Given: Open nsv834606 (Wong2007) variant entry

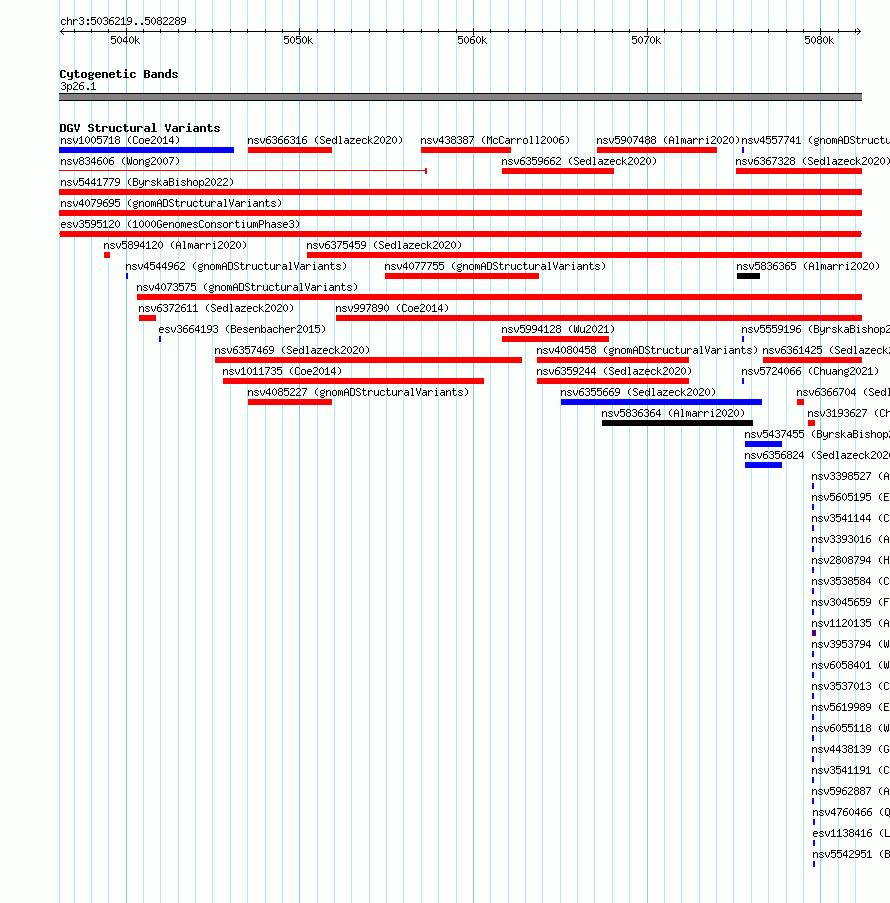Looking at the screenshot, I should (x=120, y=161).
